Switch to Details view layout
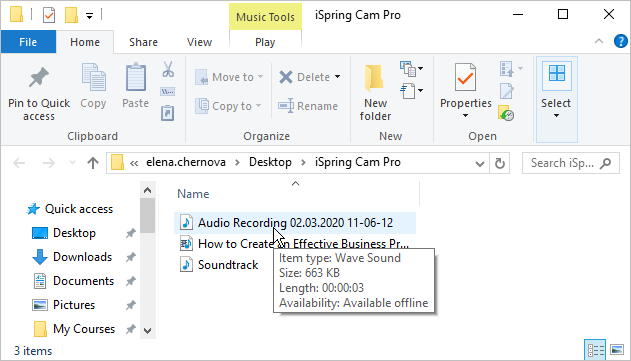 coord(595,350)
